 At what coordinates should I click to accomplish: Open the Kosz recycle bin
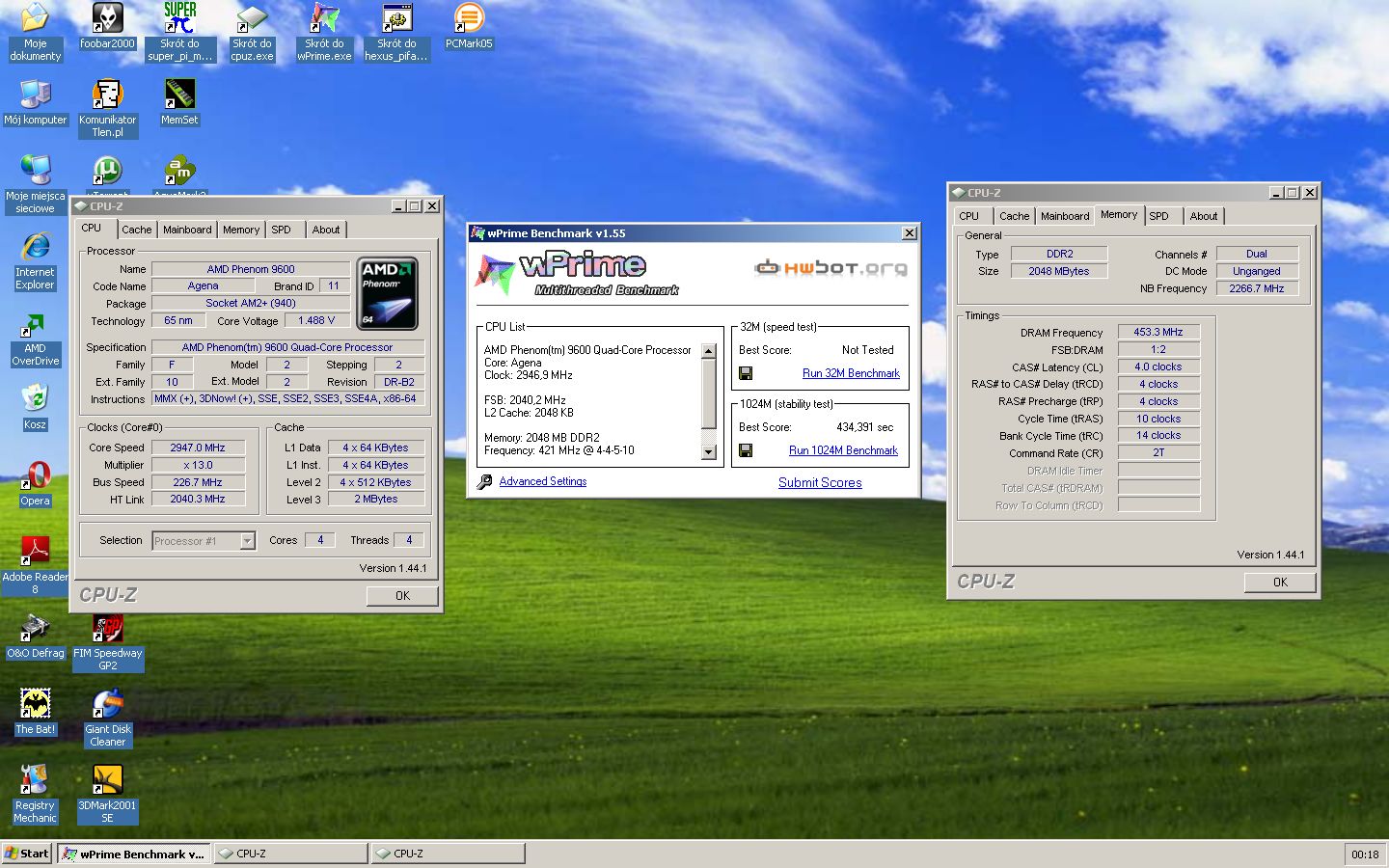[x=35, y=407]
